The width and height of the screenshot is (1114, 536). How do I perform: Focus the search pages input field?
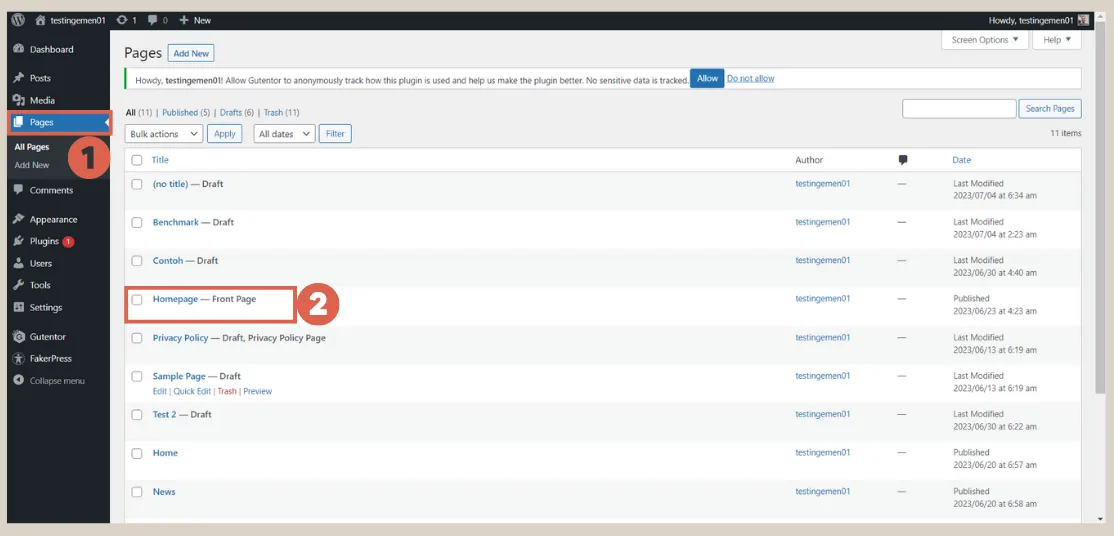959,109
